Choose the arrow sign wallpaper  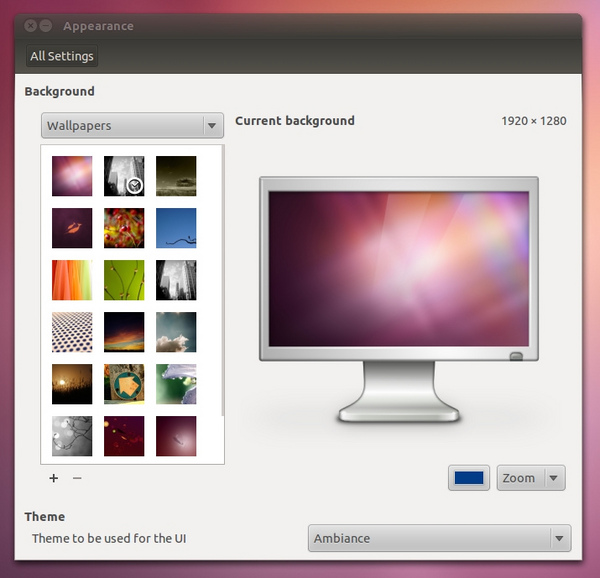[124, 384]
